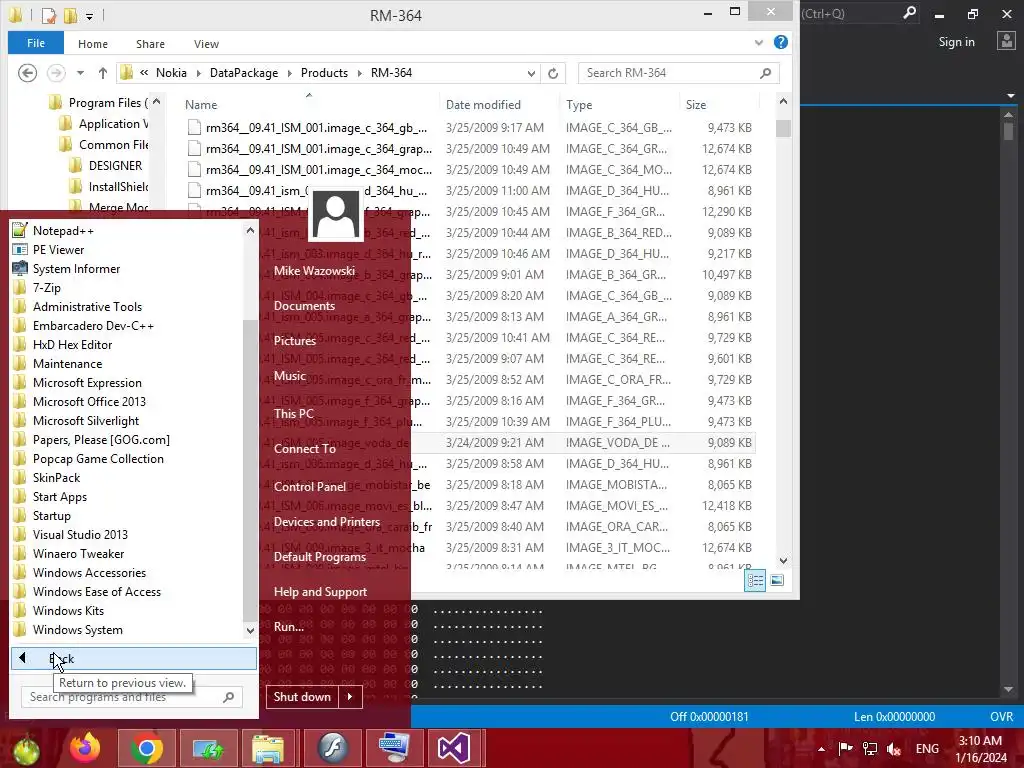Open address bar history dropdown
Viewport: 1024px width, 768px height.
click(x=531, y=73)
